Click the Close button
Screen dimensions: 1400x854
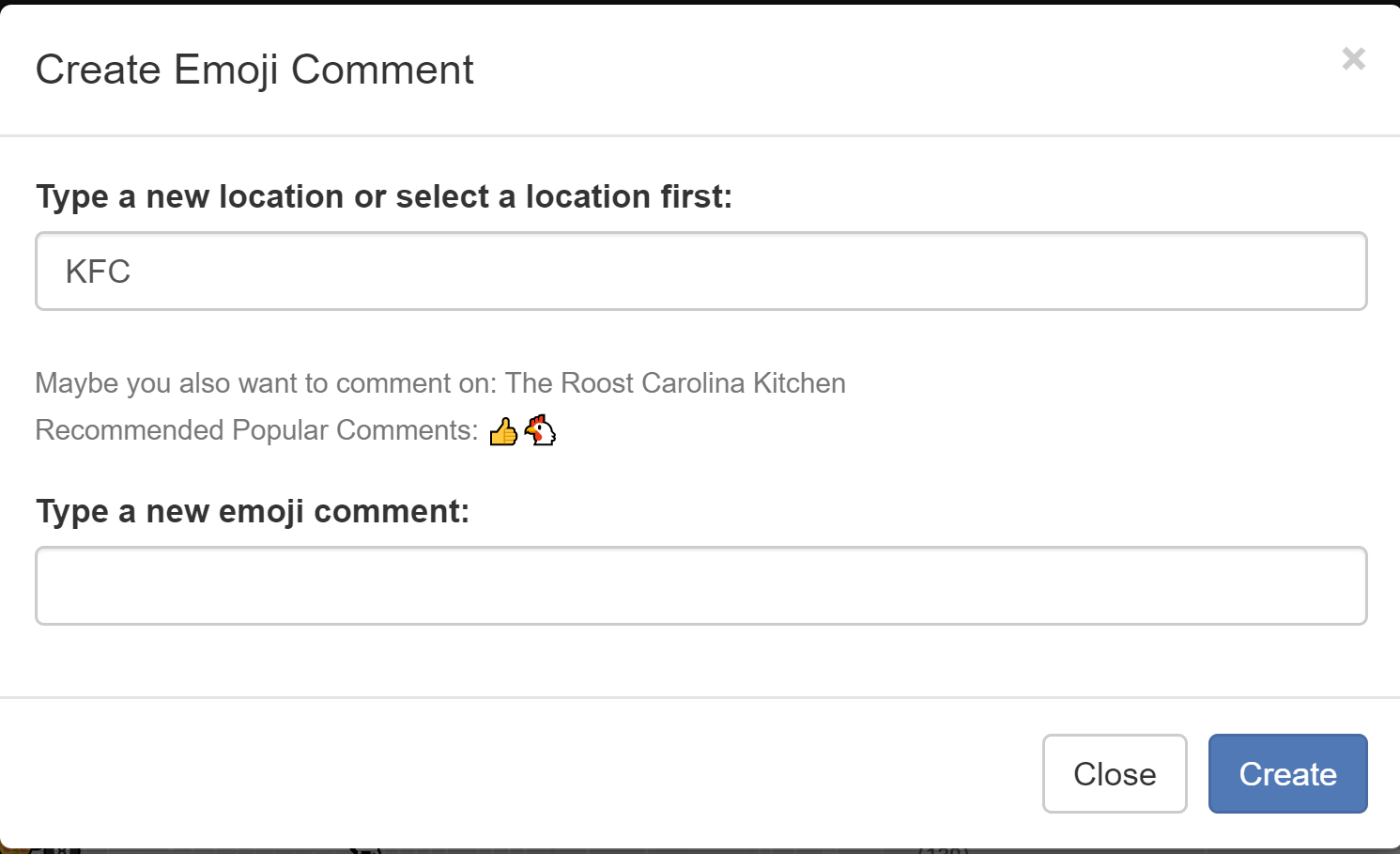click(1115, 773)
